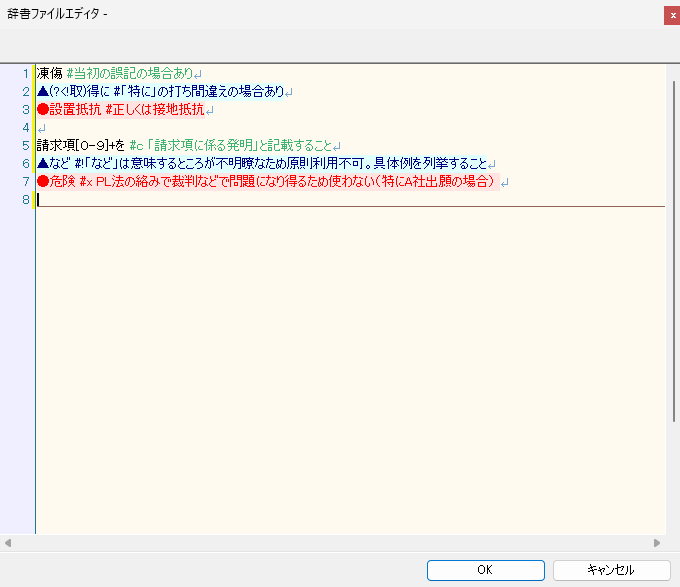
Task: Click comment #当初の誤記の場合あり
Action: pos(130,73)
